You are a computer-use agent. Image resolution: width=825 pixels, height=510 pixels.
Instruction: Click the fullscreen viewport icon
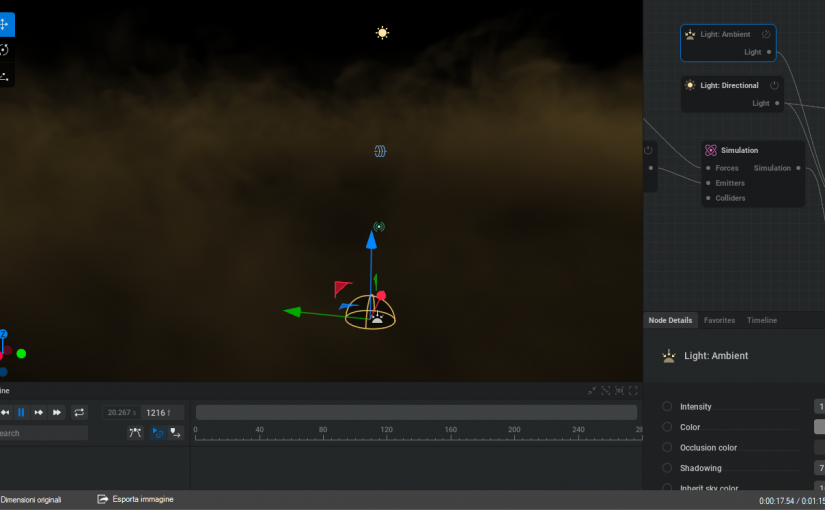click(x=634, y=391)
